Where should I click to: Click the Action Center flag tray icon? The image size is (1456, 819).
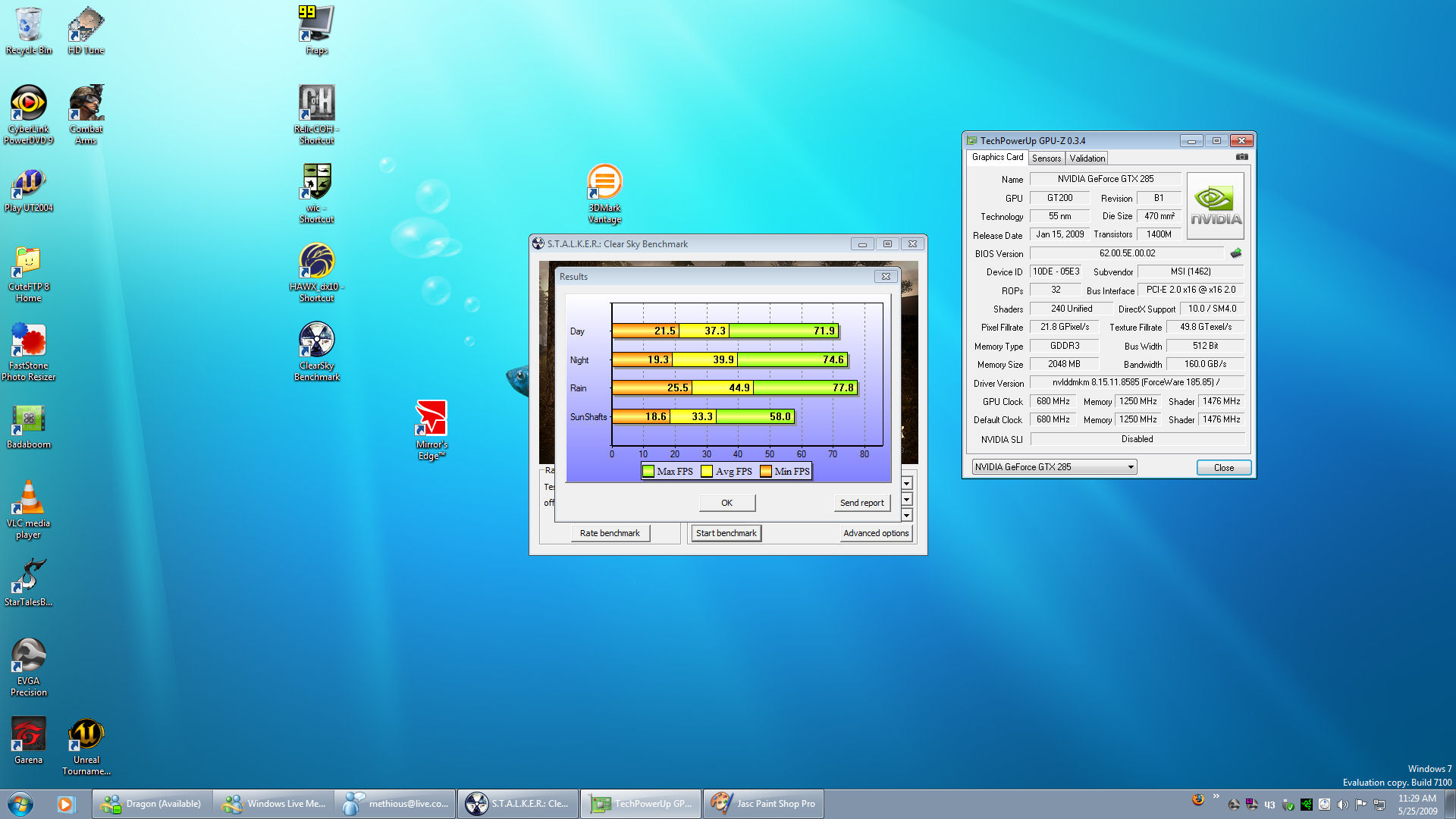[1360, 805]
